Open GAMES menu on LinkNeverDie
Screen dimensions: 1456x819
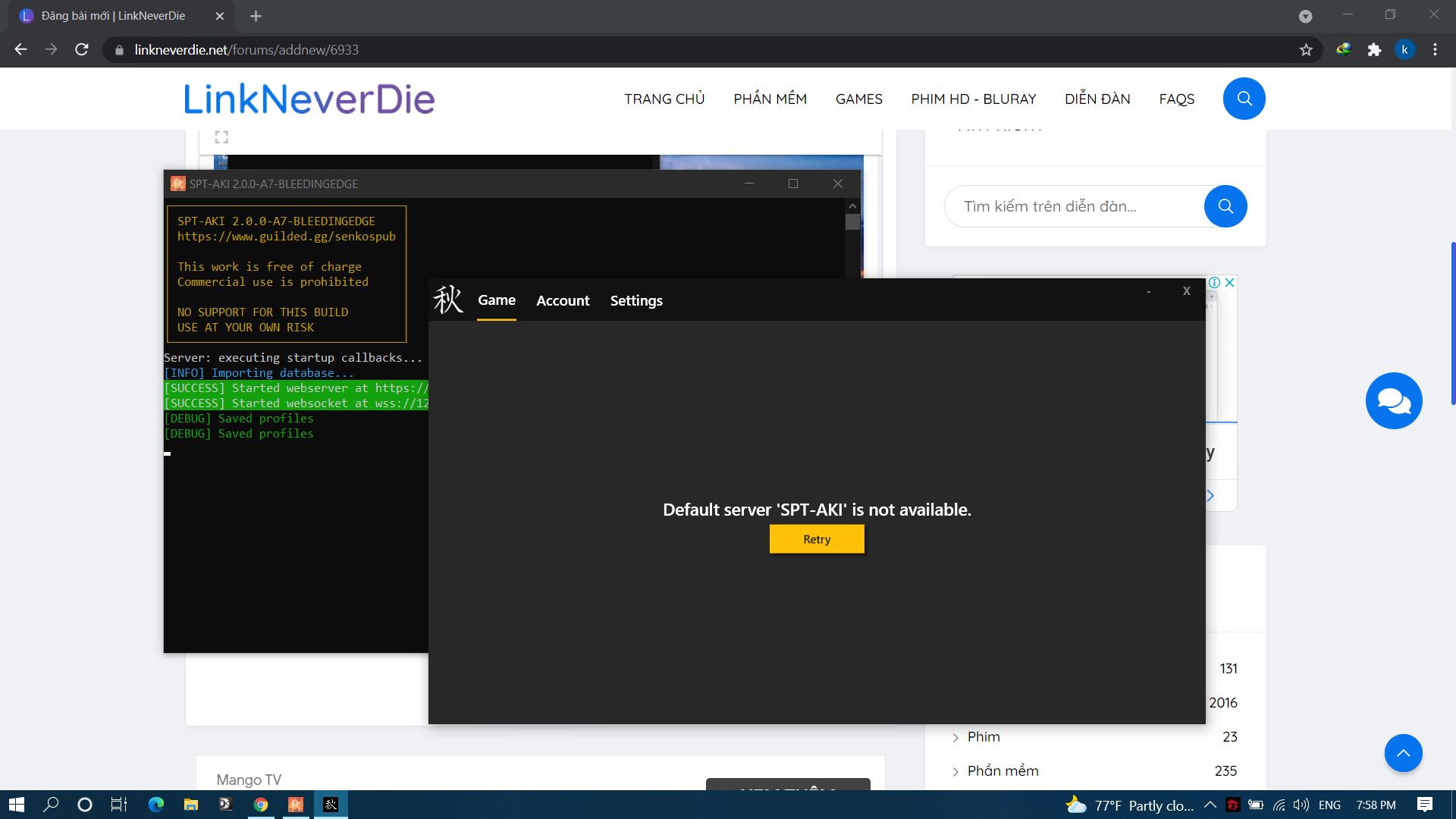859,98
